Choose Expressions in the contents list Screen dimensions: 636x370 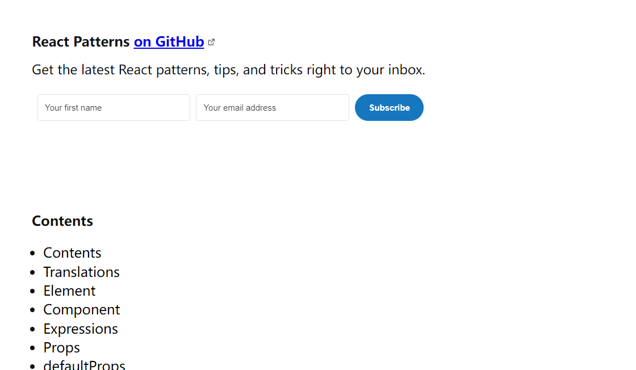81,329
